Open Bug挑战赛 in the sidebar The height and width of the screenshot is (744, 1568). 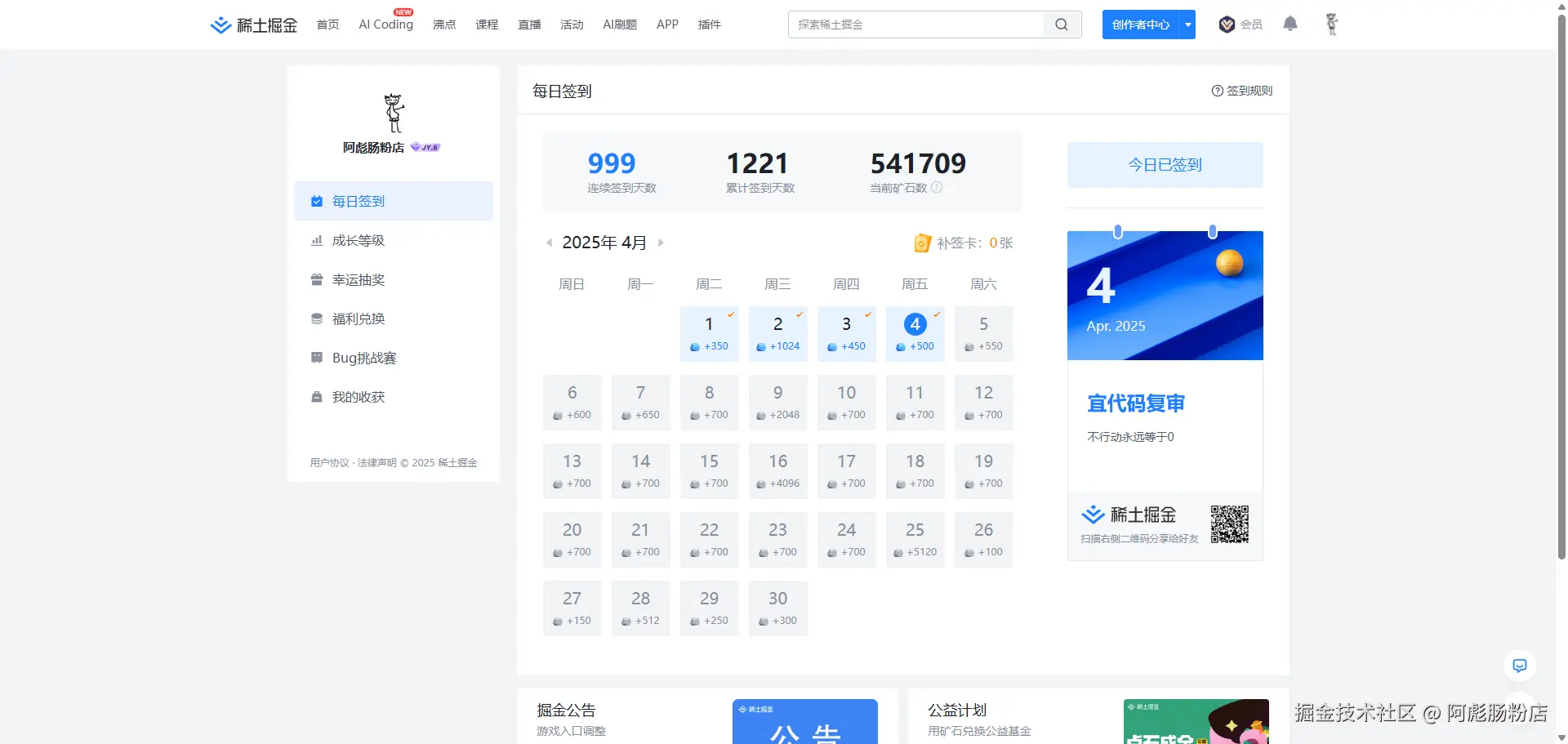363,358
